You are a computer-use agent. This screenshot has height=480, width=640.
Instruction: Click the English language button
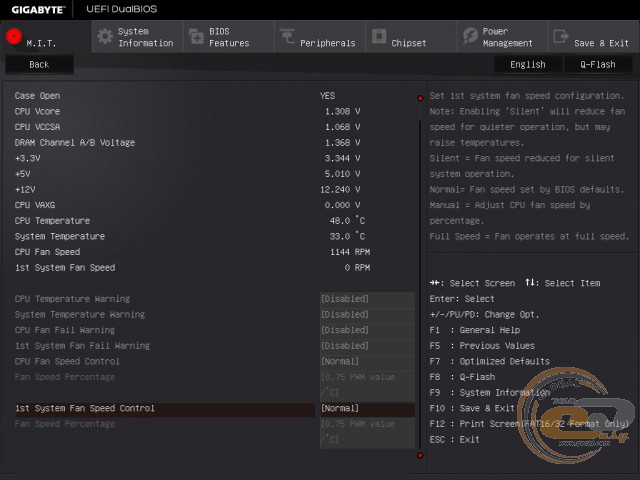528,64
